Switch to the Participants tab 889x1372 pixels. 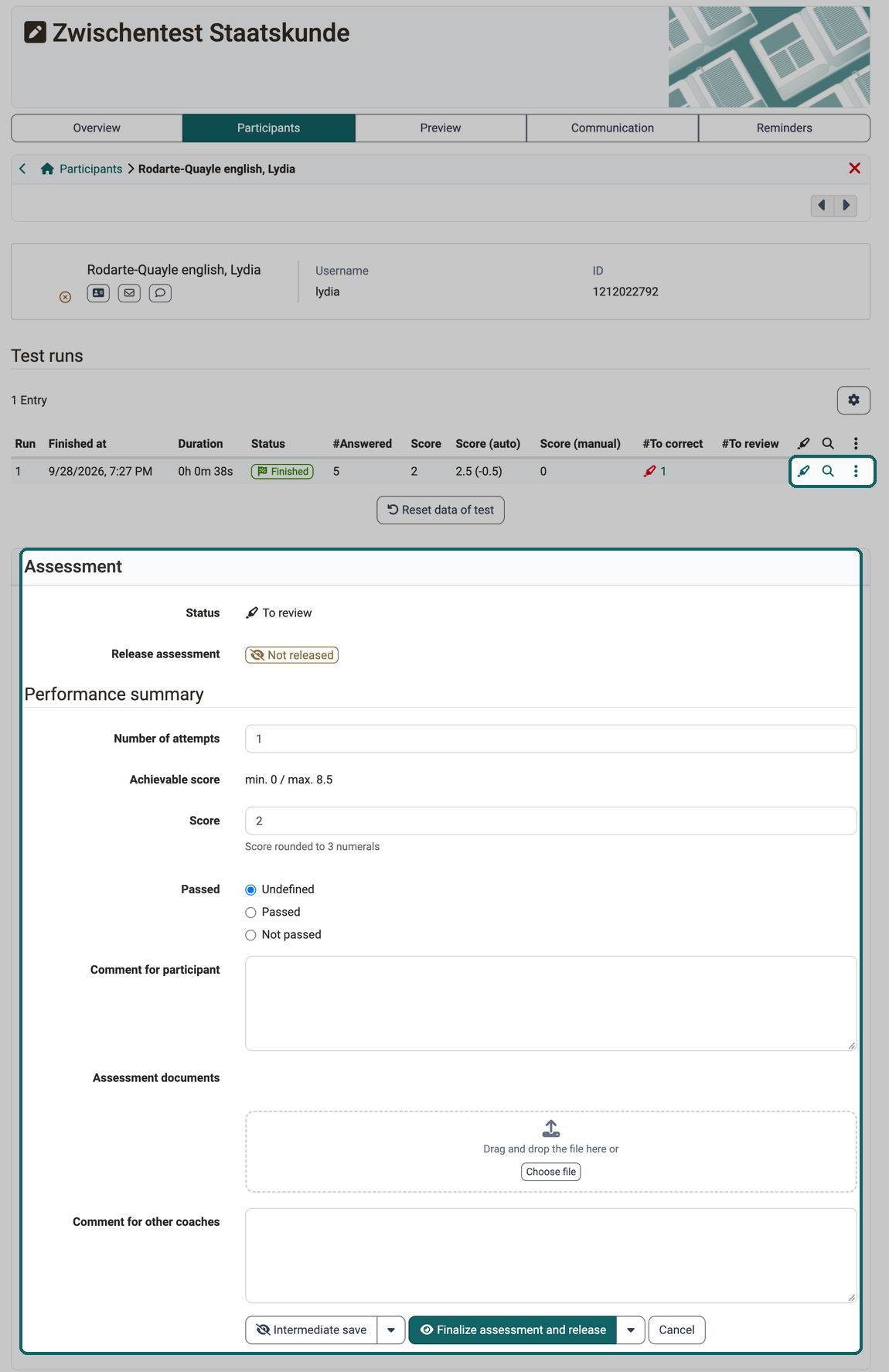click(268, 128)
